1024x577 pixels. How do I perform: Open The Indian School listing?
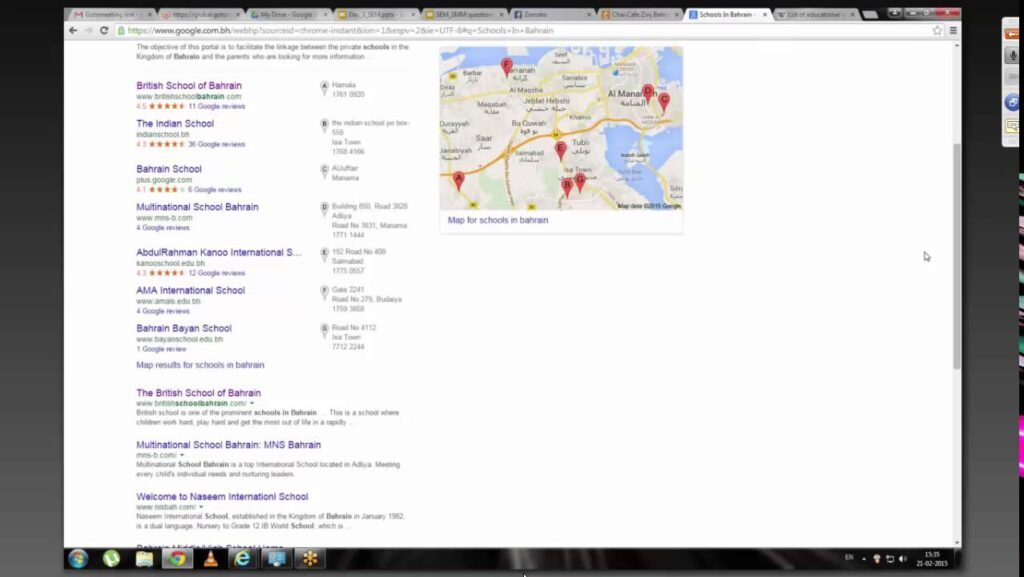pos(175,123)
